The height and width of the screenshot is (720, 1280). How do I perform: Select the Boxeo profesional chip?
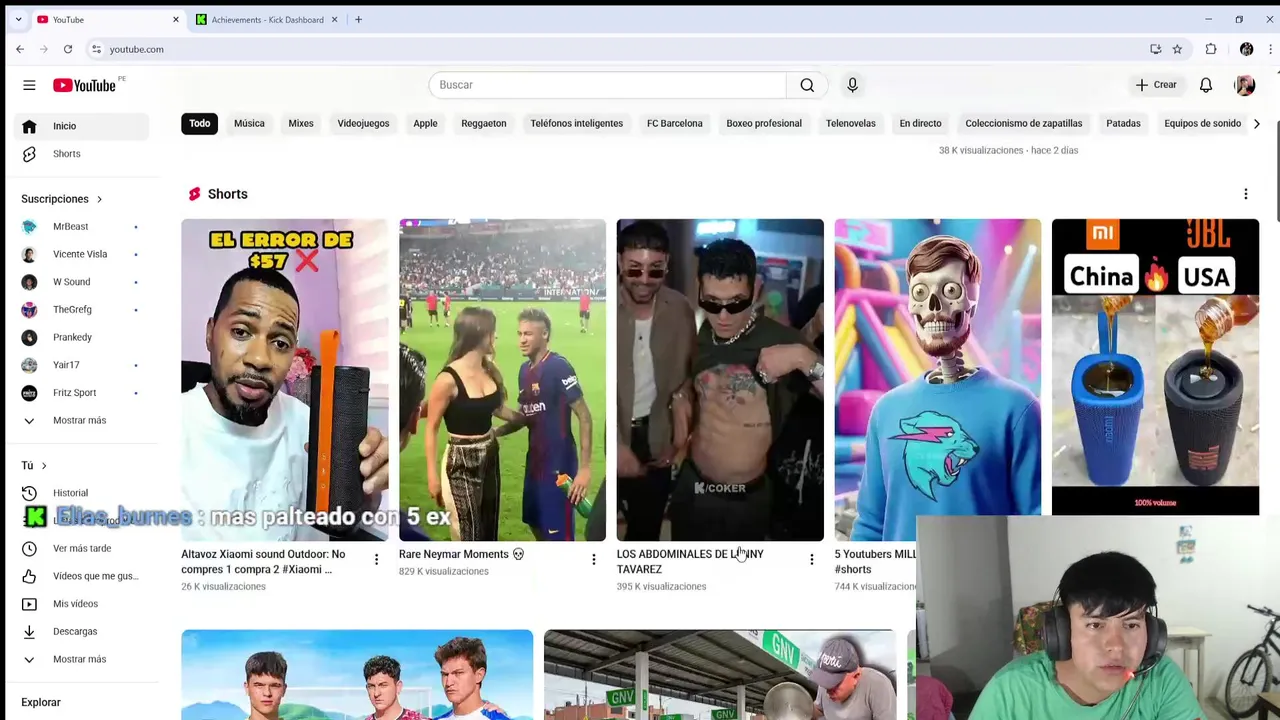point(764,124)
